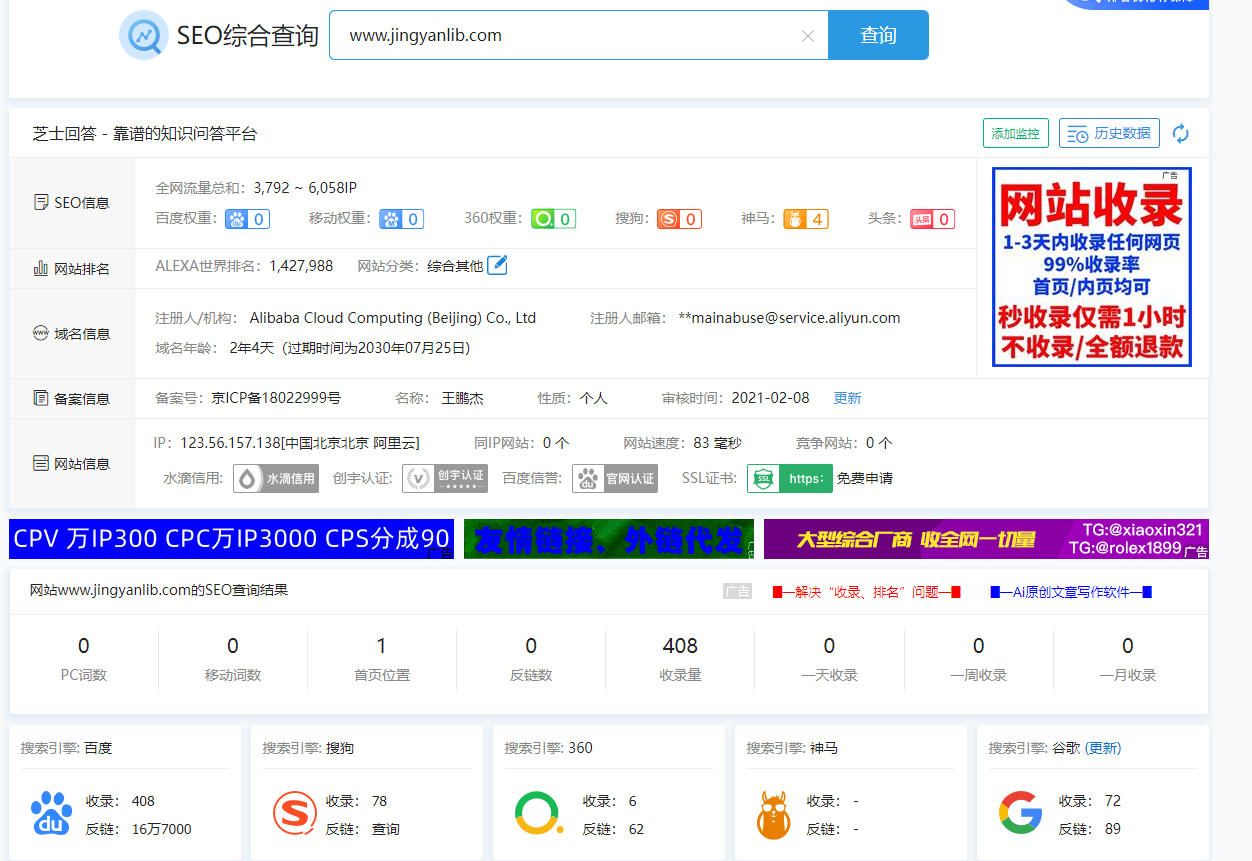The height and width of the screenshot is (861, 1252).
Task: Click the ALEXA rank value 1,427,988
Action: tap(301, 266)
